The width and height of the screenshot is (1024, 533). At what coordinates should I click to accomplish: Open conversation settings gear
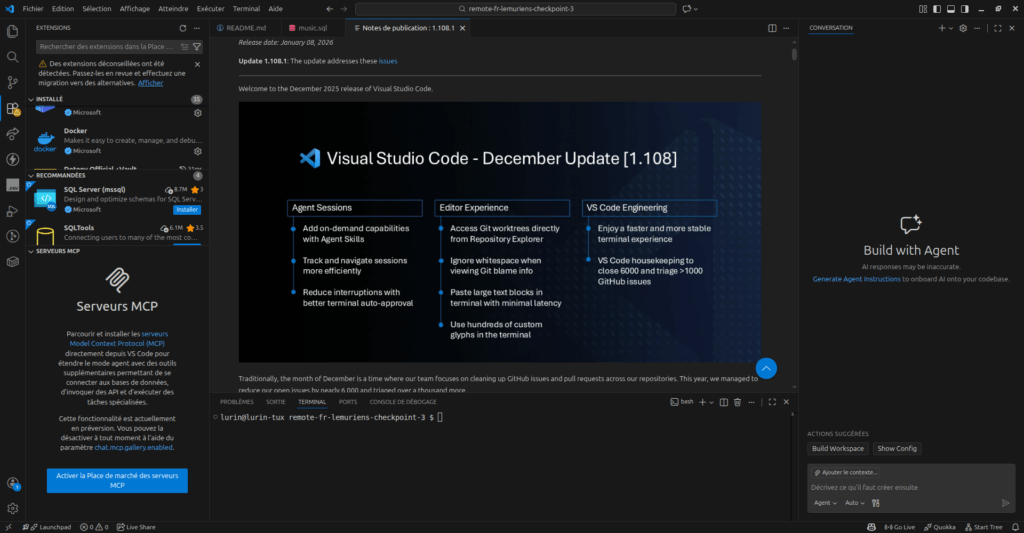(963, 28)
